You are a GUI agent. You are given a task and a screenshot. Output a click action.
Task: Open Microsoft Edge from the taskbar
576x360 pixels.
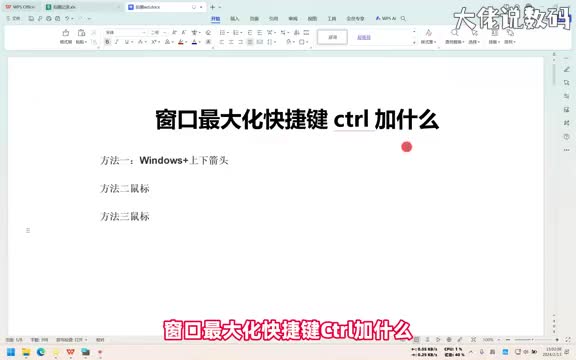pyautogui.click(x=41, y=352)
